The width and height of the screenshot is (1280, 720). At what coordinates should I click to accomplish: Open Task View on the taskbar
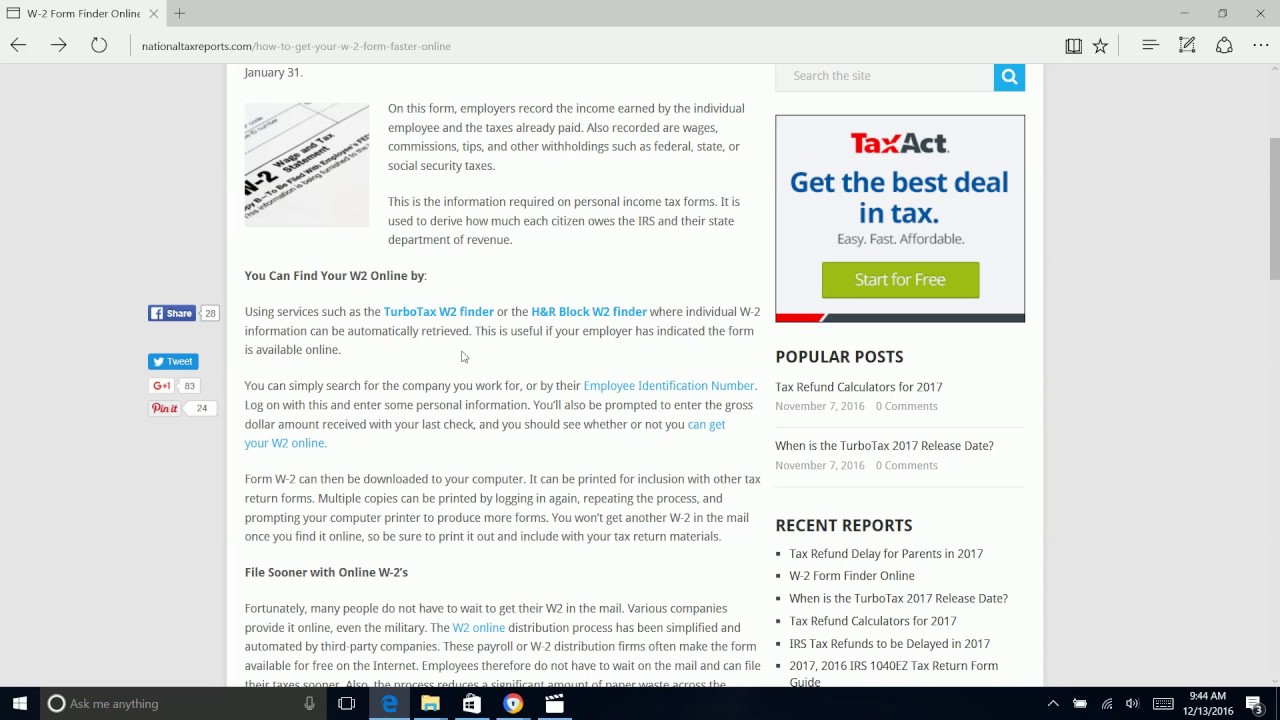pyautogui.click(x=347, y=703)
